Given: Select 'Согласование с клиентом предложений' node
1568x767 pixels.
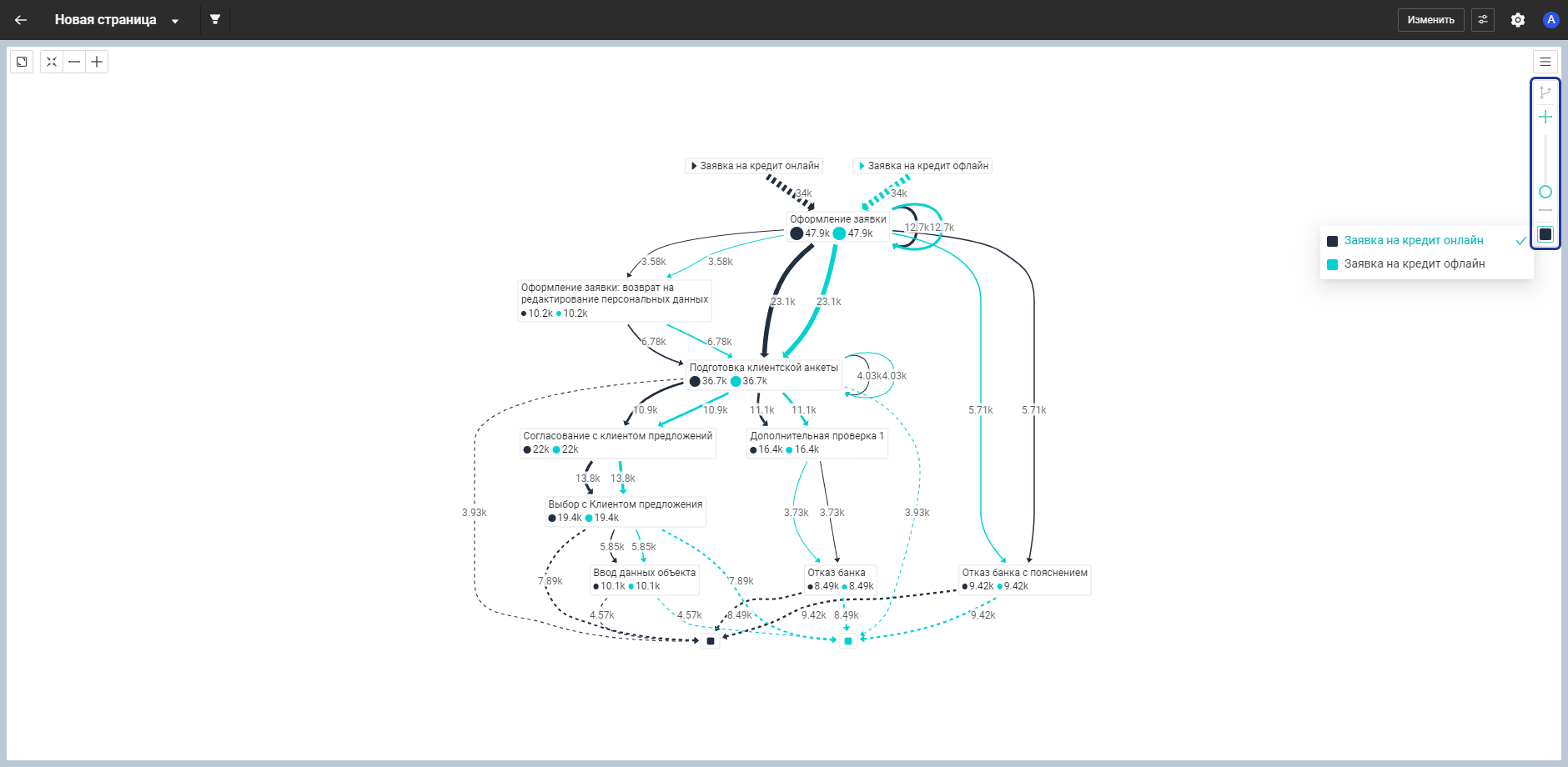Looking at the screenshot, I should click(x=618, y=443).
